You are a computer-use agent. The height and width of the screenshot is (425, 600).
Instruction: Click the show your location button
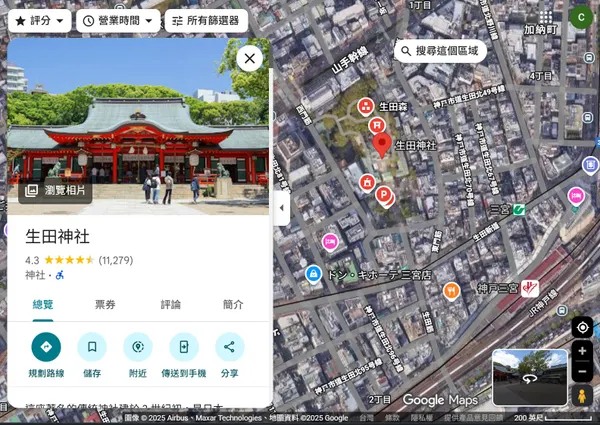(582, 328)
